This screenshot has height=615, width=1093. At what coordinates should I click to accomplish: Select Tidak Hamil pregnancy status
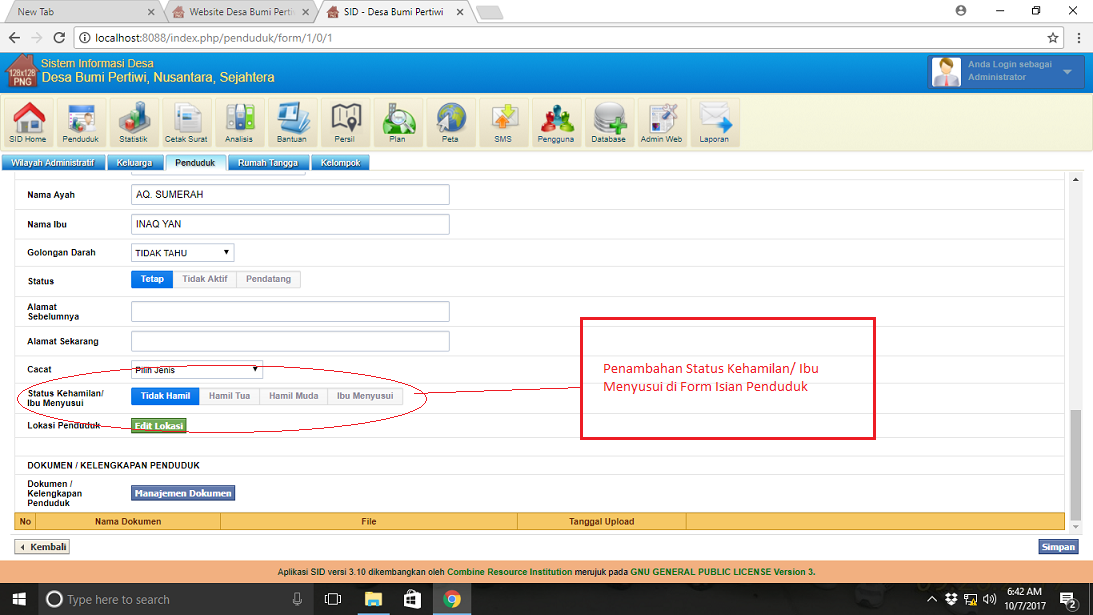click(165, 396)
